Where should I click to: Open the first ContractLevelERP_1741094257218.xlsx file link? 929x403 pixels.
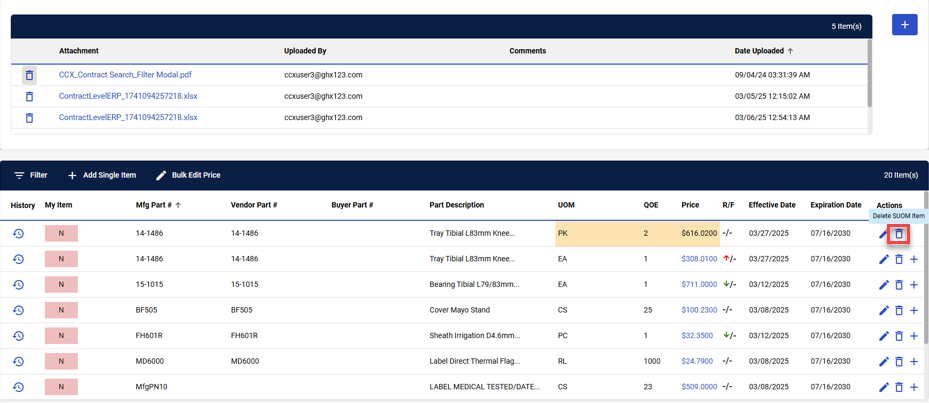128,96
